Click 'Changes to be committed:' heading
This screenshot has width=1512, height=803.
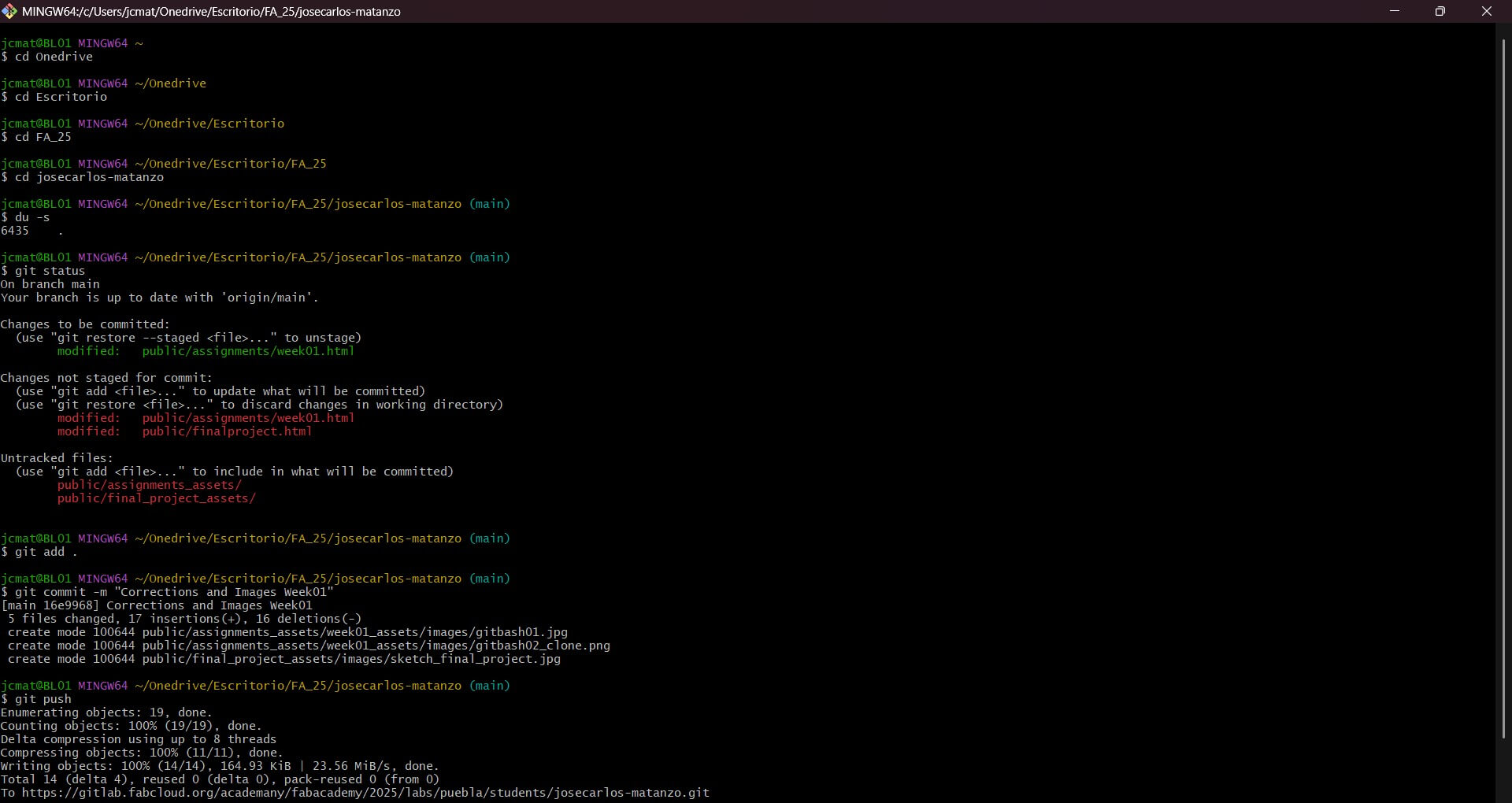click(x=85, y=324)
